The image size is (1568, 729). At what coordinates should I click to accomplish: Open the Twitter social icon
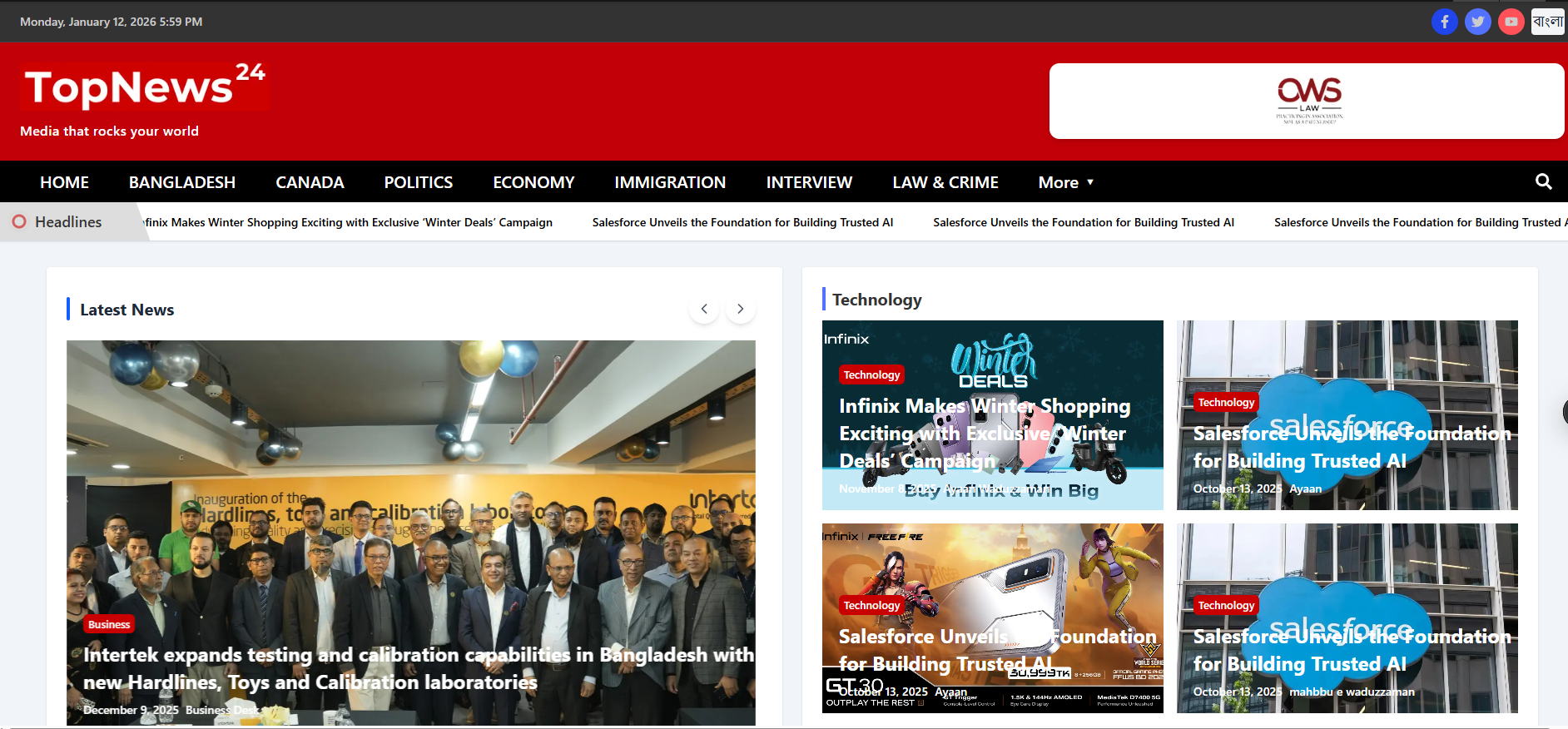(x=1477, y=22)
